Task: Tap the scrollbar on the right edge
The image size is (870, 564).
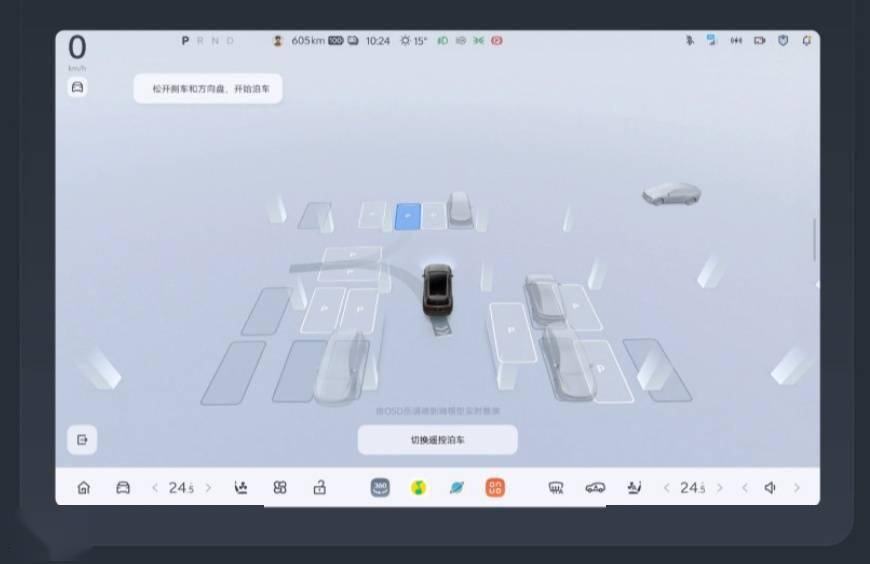Action: click(815, 240)
